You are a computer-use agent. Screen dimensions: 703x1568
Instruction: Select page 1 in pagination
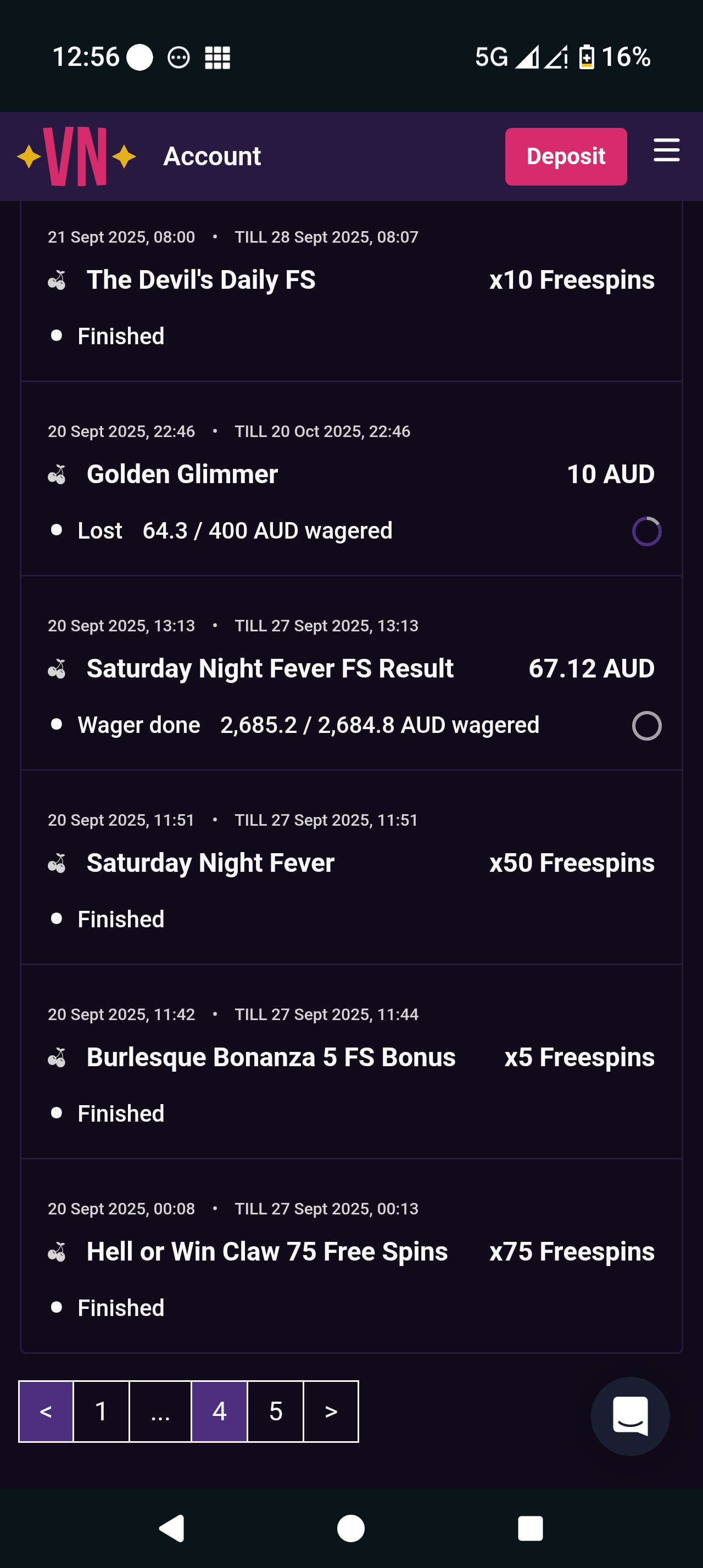pos(101,1411)
